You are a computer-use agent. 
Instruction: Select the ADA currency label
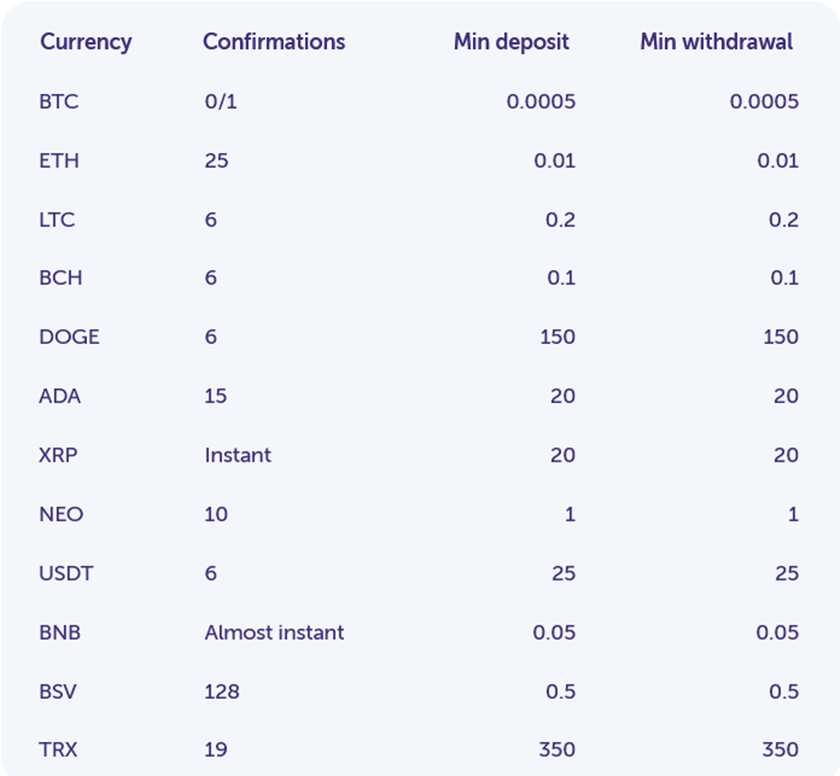tap(60, 396)
